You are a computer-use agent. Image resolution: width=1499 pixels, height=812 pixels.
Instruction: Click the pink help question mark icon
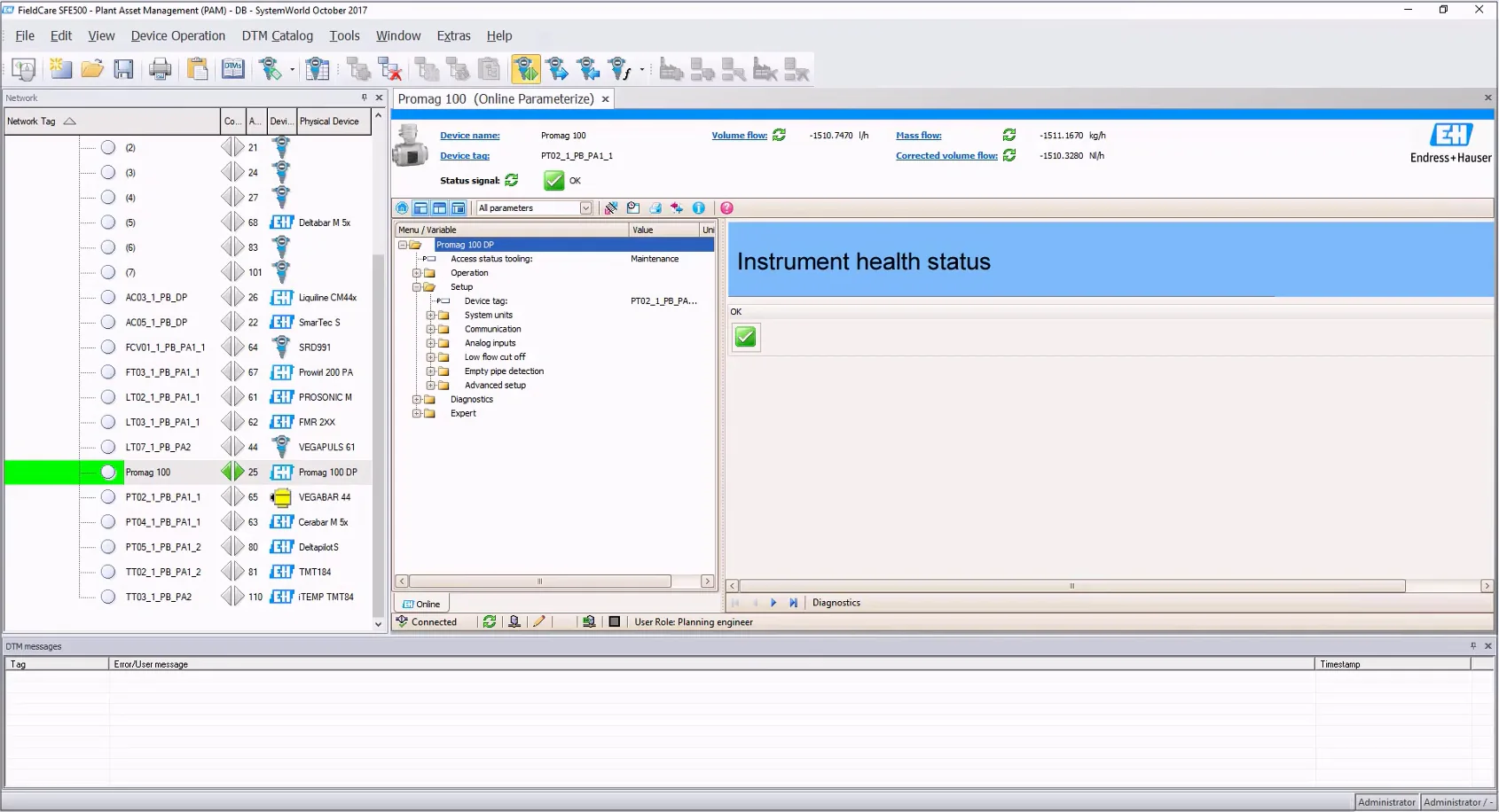coord(727,208)
